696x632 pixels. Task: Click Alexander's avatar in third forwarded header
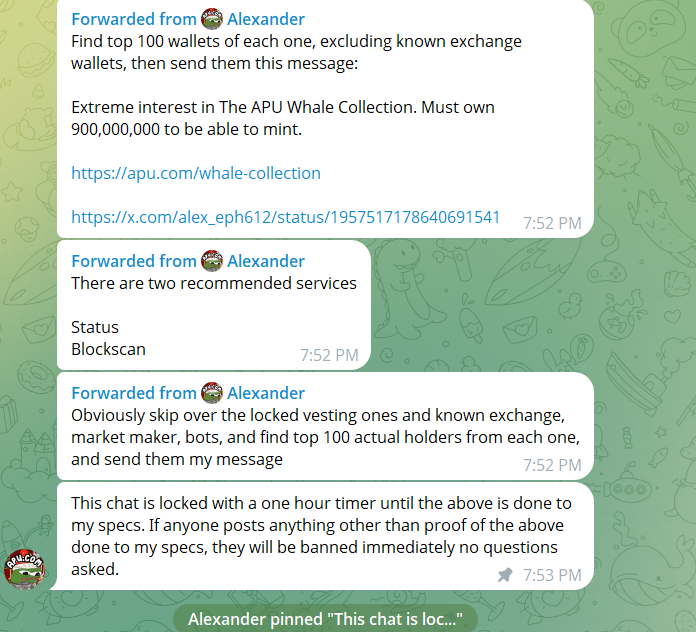tap(212, 393)
